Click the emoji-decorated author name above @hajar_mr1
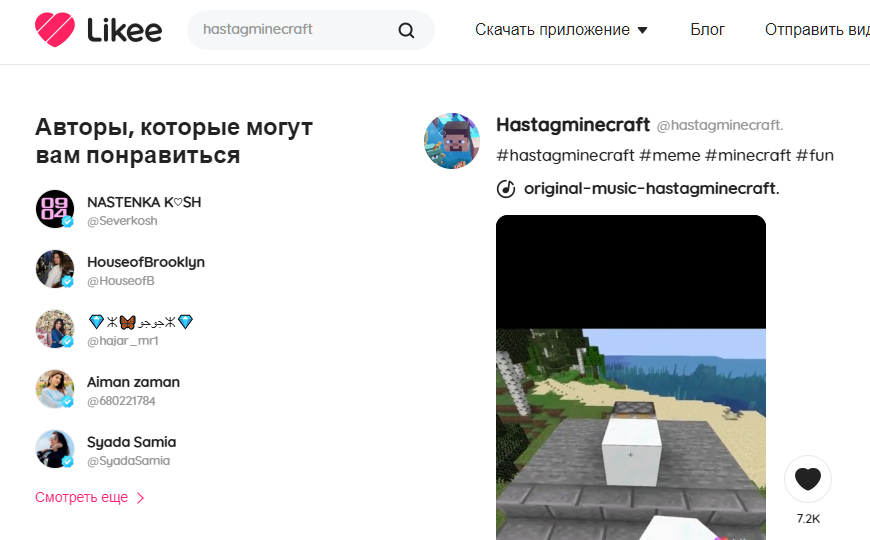870x540 pixels. click(x=140, y=322)
